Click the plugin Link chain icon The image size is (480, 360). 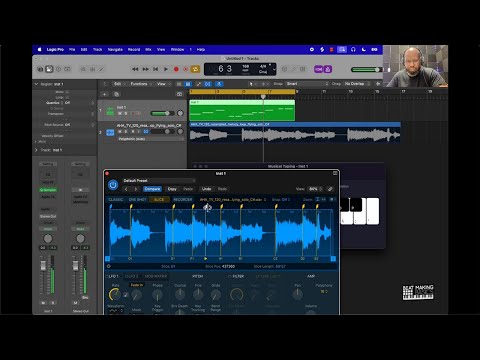click(x=330, y=189)
